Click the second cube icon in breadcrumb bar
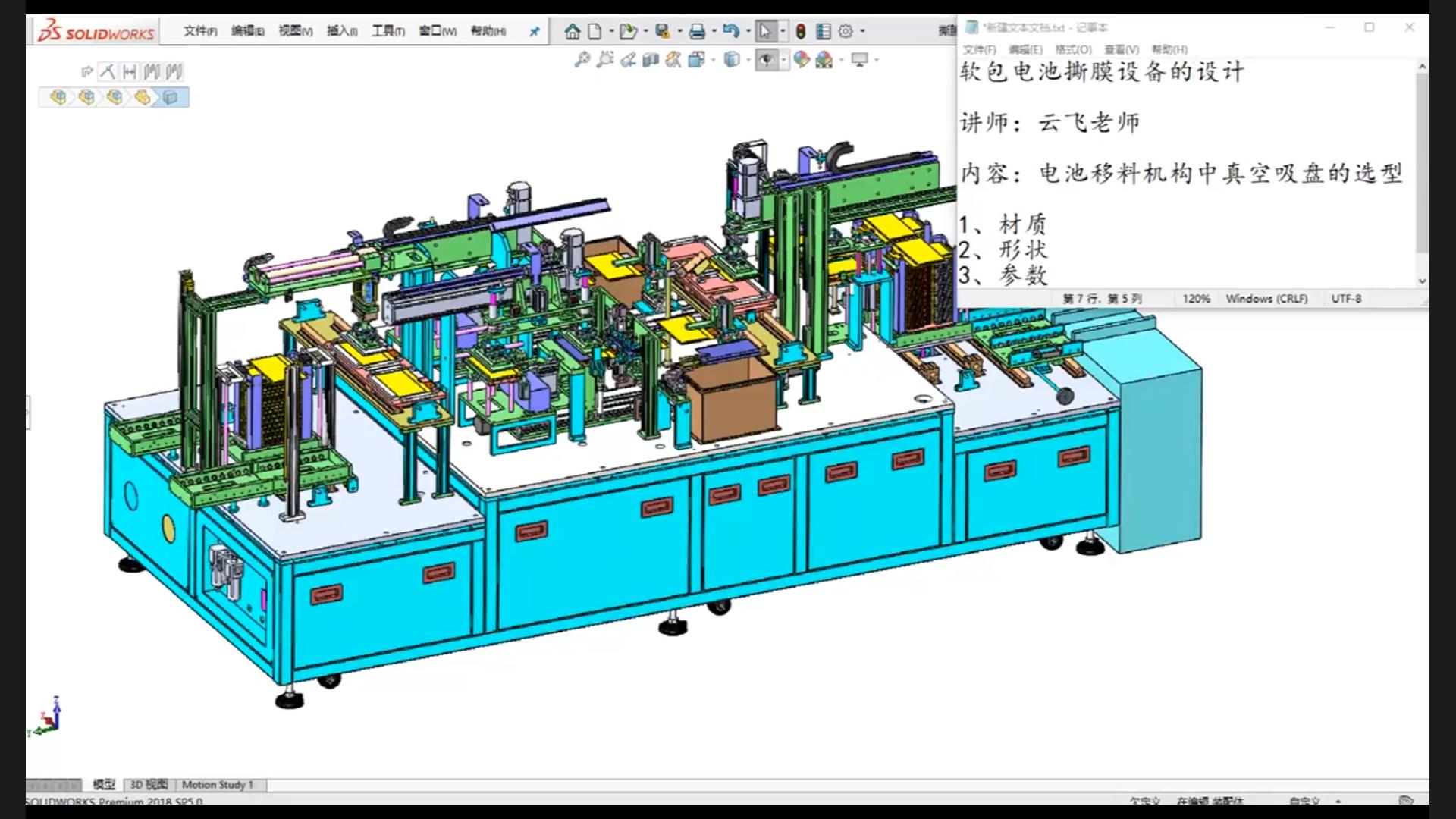Image resolution: width=1456 pixels, height=819 pixels. click(86, 97)
